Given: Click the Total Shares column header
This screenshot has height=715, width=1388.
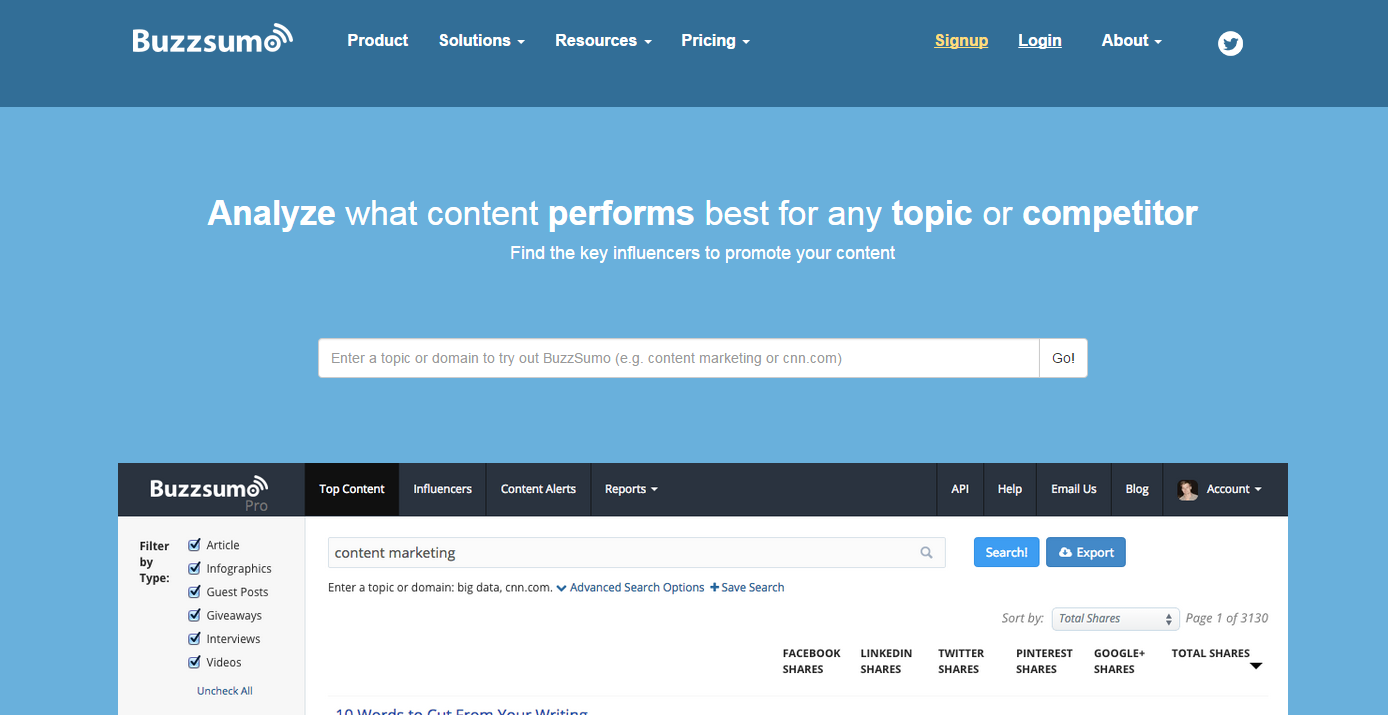Looking at the screenshot, I should pyautogui.click(x=1210, y=653).
